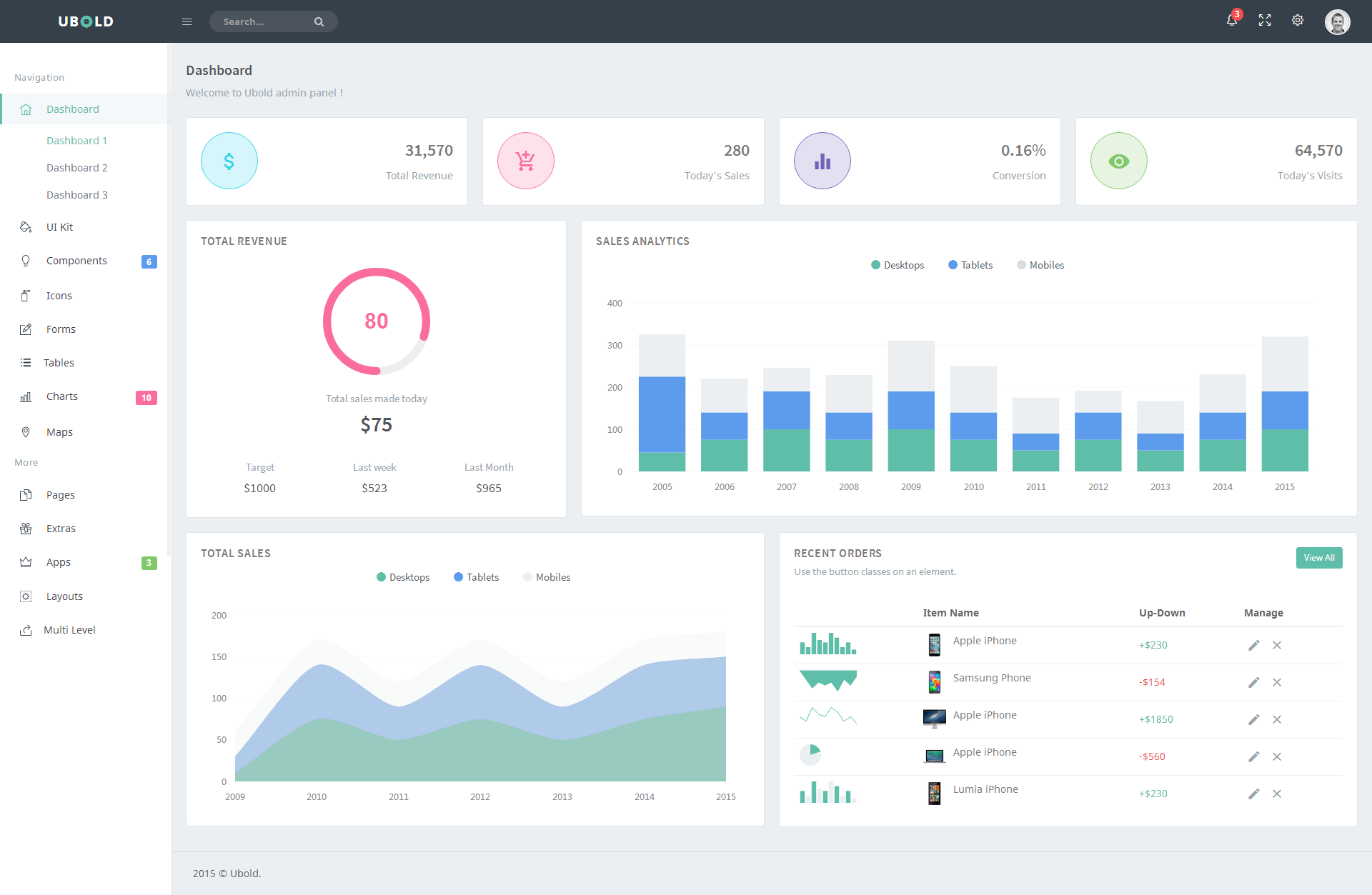Image resolution: width=1372 pixels, height=895 pixels.
Task: Toggle Desktops series in Sales Analytics legend
Action: (898, 265)
